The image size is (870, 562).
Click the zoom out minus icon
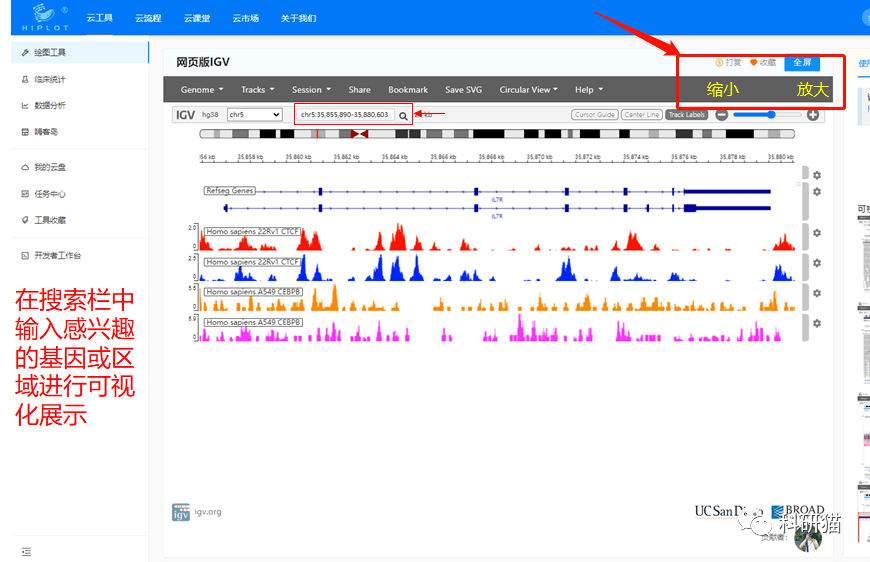721,115
